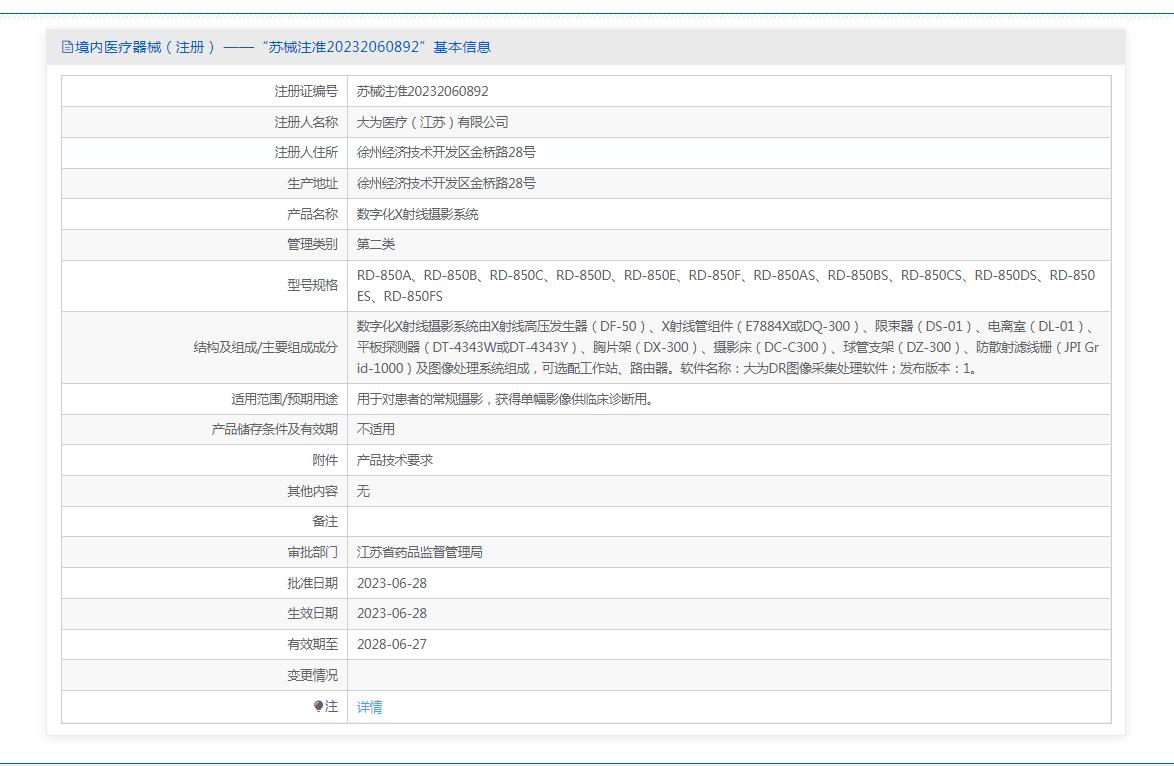Click the 第二类 management category value
Viewport: 1174px width, 766px height.
tap(376, 244)
